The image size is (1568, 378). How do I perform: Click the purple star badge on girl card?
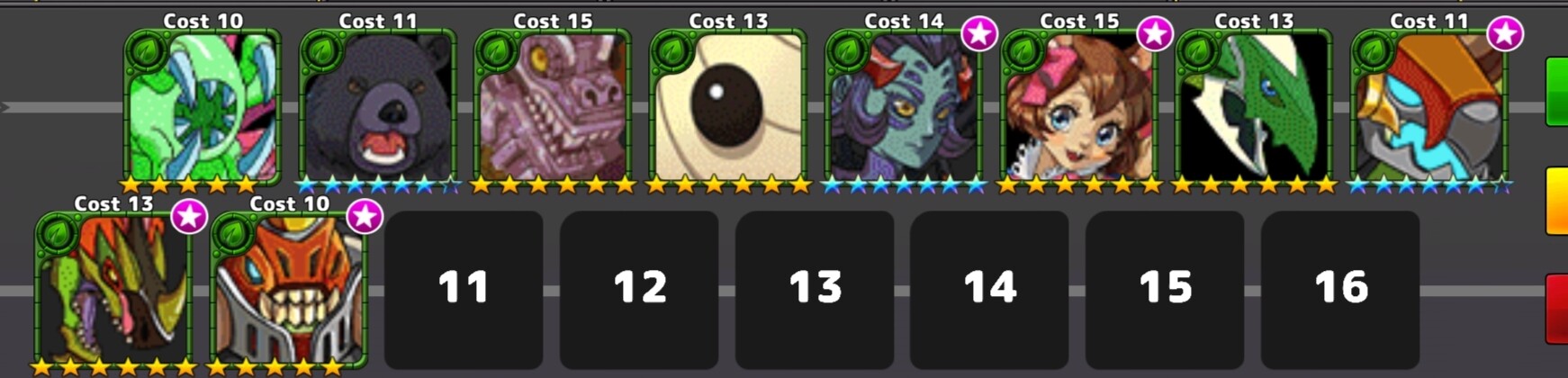coord(1155,34)
